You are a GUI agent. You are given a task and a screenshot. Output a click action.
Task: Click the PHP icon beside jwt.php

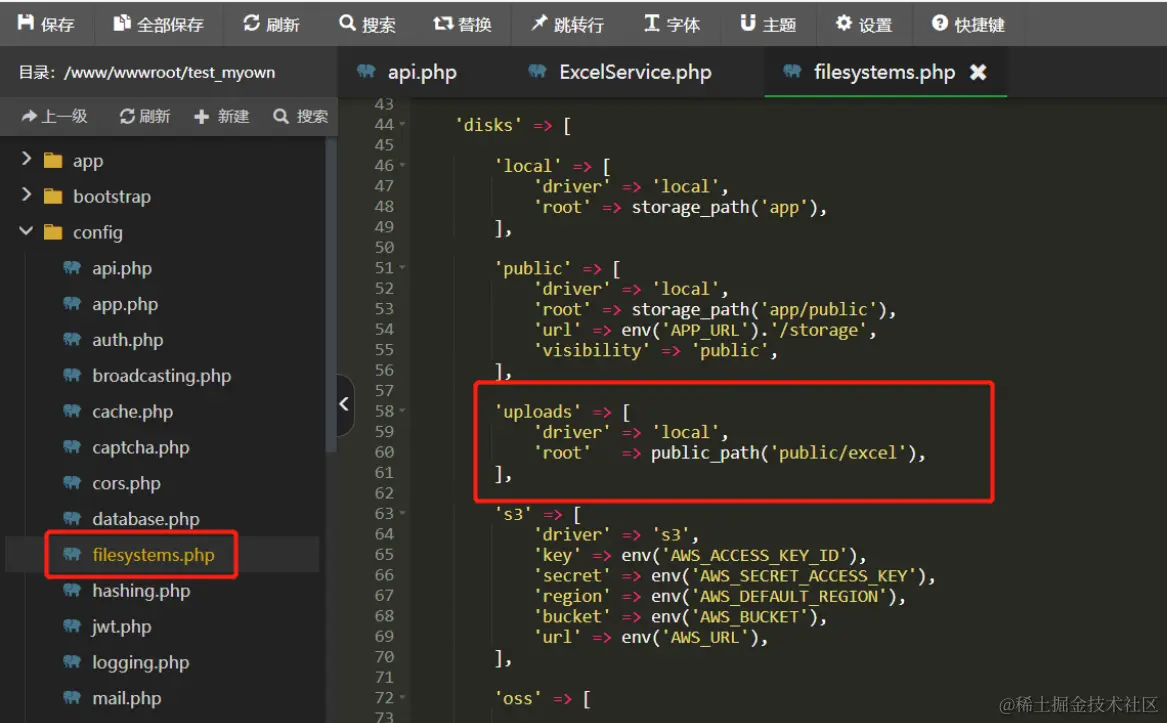(72, 625)
